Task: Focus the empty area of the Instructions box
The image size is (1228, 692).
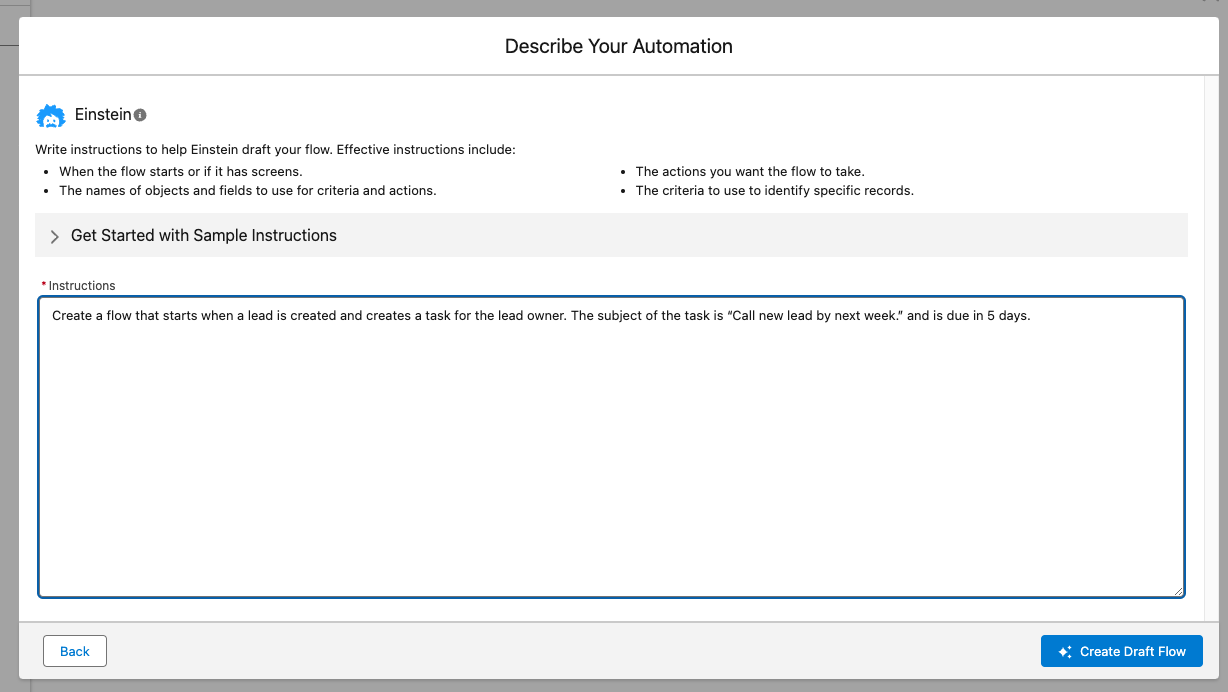Action: [611, 460]
